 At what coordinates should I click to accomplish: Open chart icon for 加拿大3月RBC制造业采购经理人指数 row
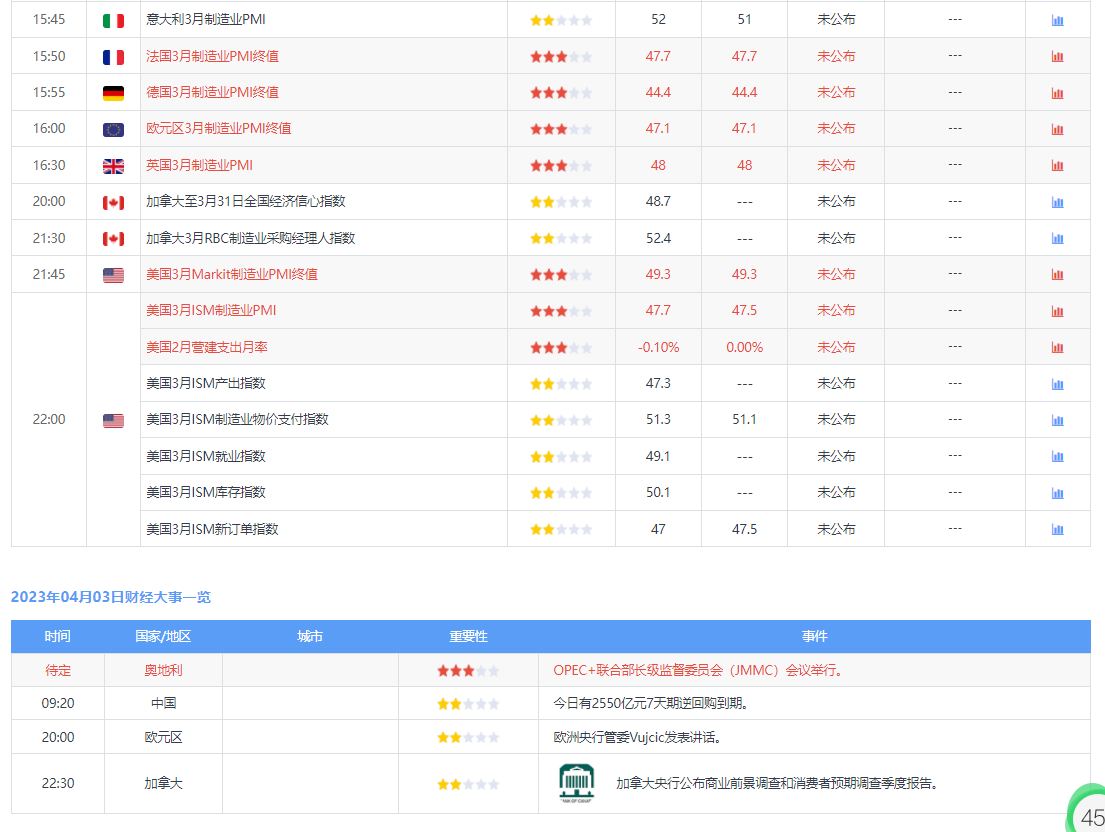coord(1057,238)
